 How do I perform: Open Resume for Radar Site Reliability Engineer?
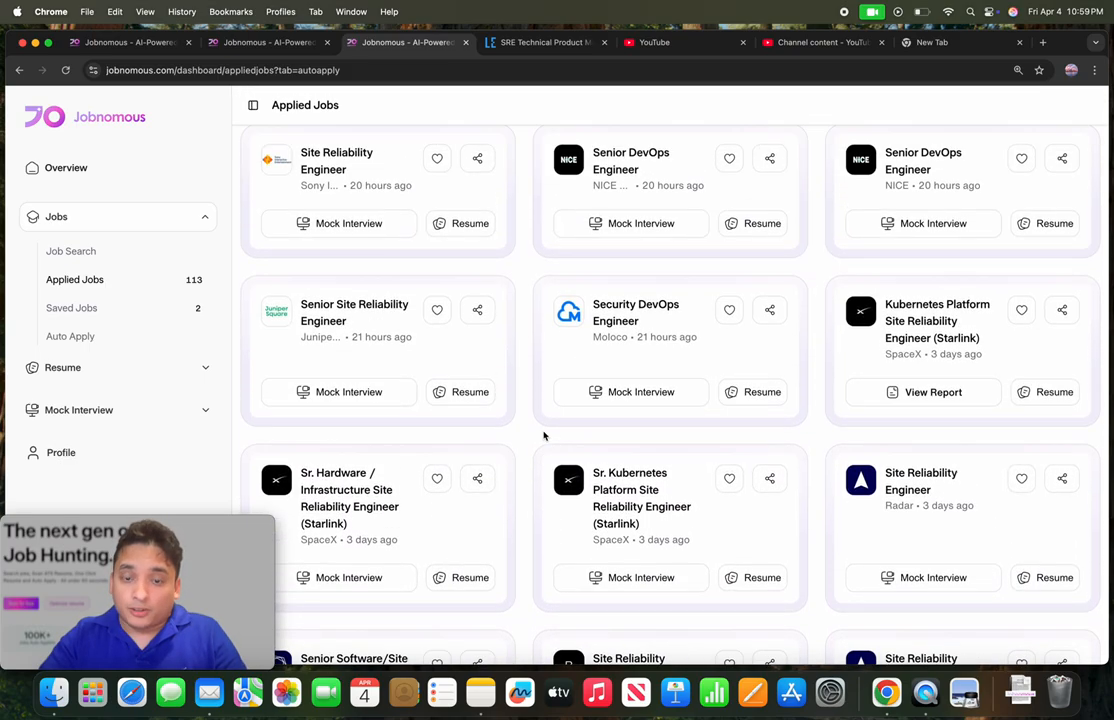[1045, 577]
